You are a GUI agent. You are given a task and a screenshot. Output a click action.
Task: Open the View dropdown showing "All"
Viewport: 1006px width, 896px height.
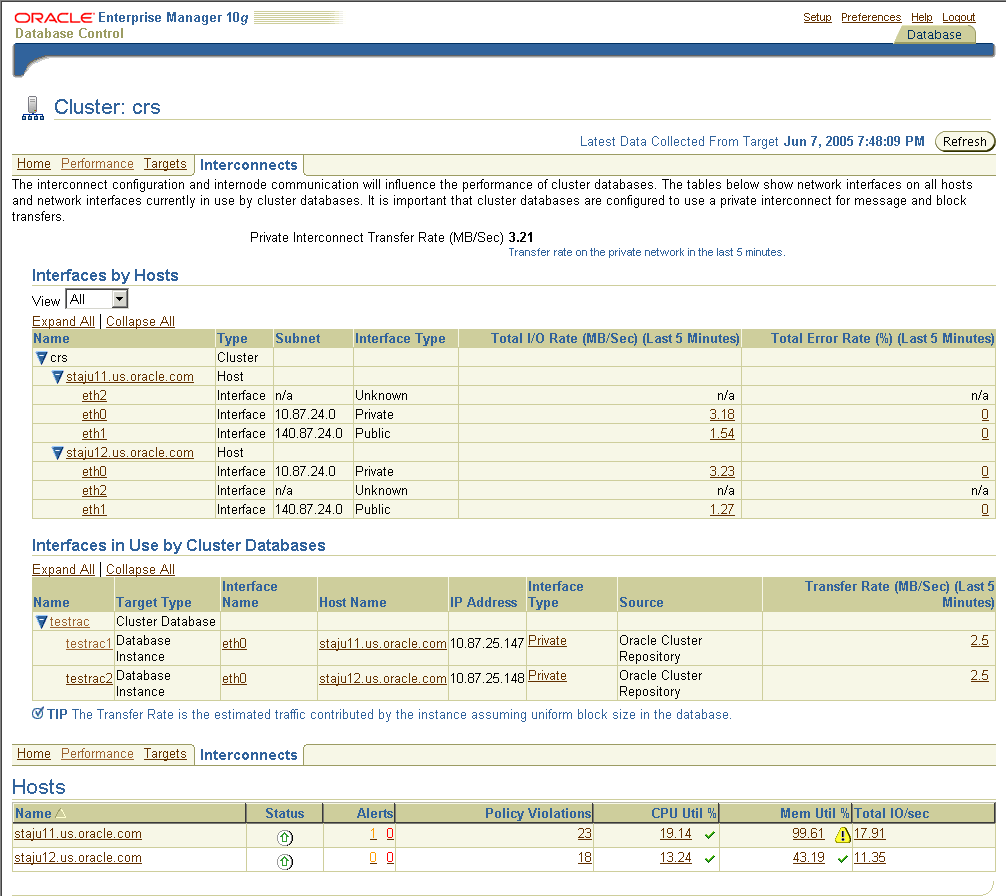pyautogui.click(x=96, y=298)
